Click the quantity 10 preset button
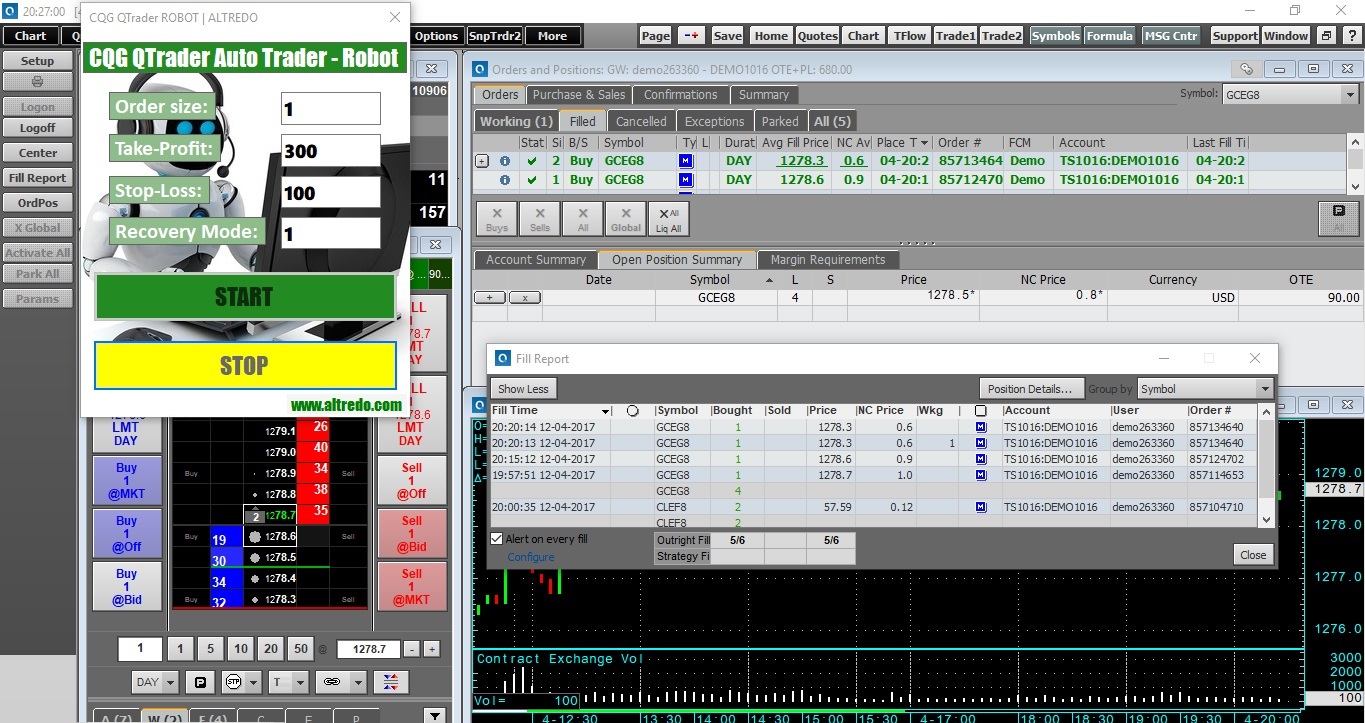 point(240,649)
